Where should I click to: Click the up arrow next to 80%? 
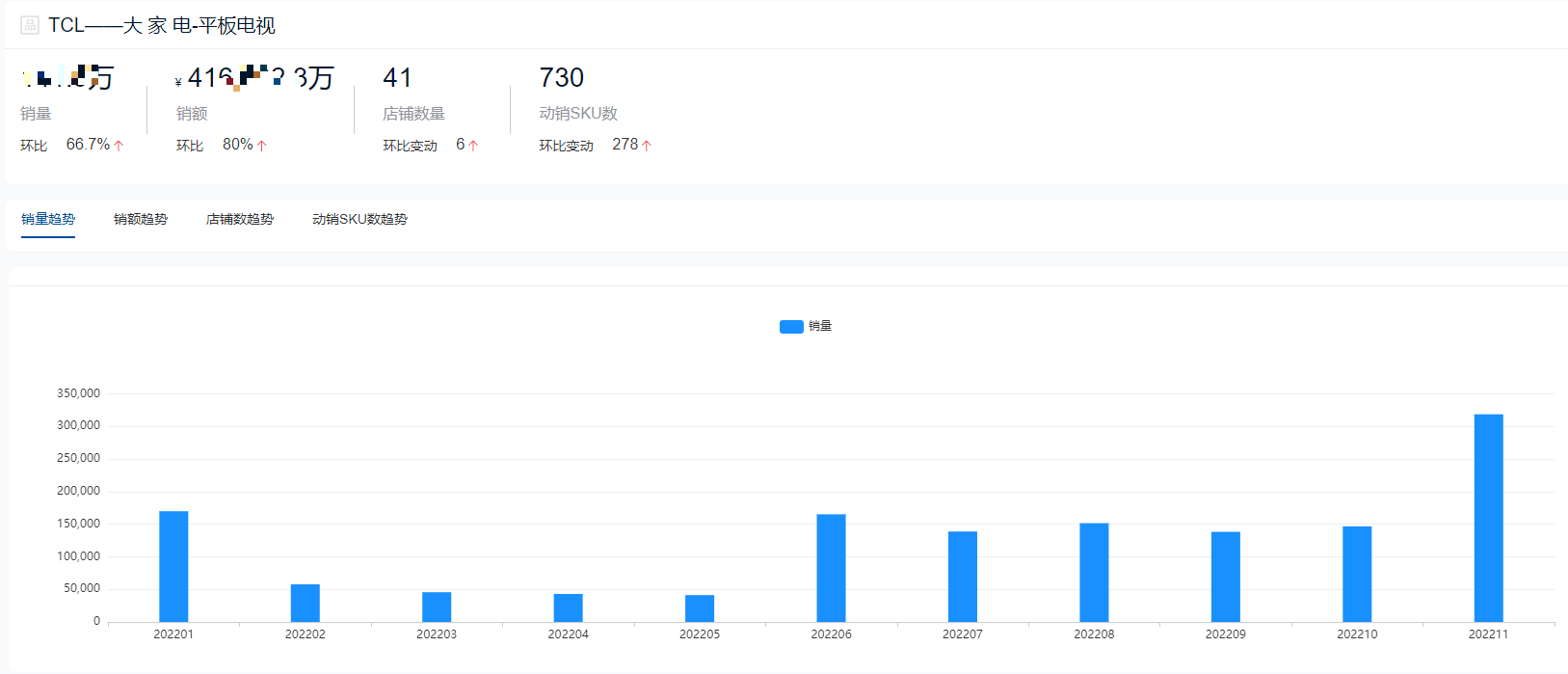(x=261, y=146)
